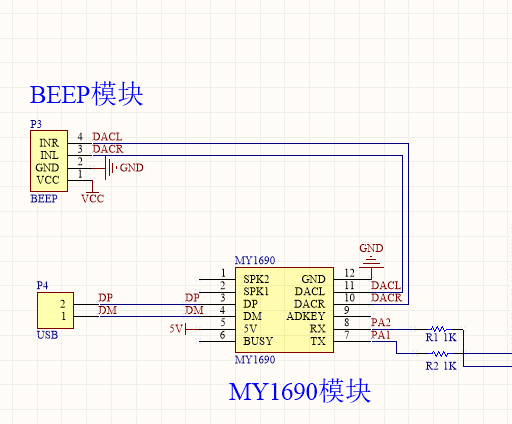Viewport: 512px width, 424px height.
Task: Click the VCC pin name inside P3
Action: [x=48, y=180]
